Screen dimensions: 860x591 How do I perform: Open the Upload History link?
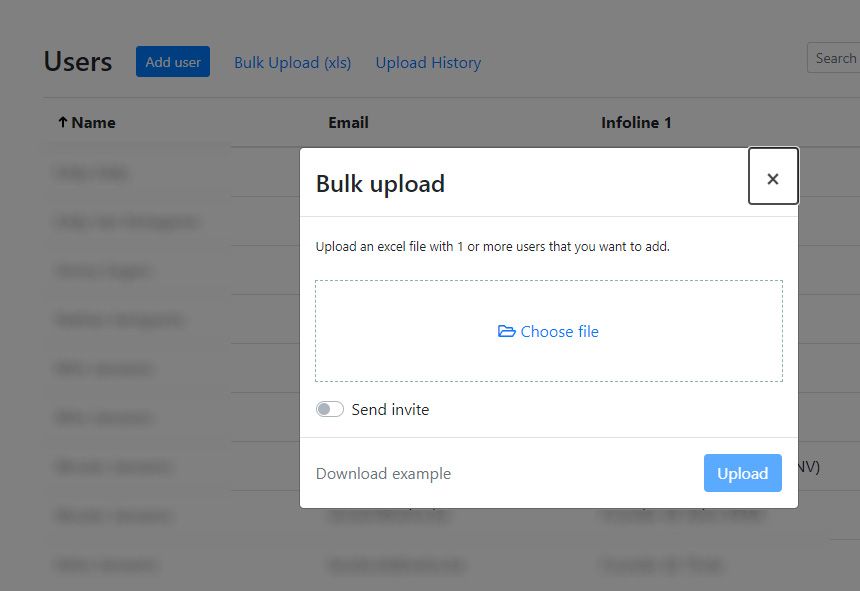click(428, 62)
